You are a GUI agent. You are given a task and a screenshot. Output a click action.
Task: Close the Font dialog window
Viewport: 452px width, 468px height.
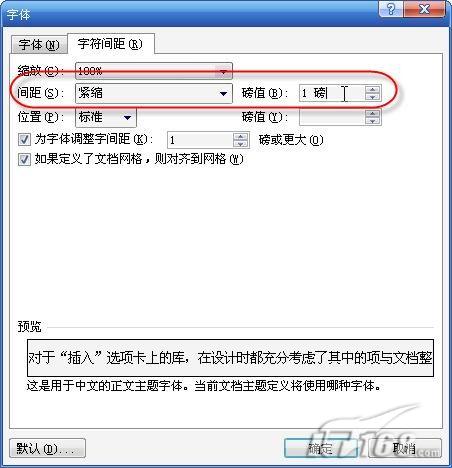point(424,9)
